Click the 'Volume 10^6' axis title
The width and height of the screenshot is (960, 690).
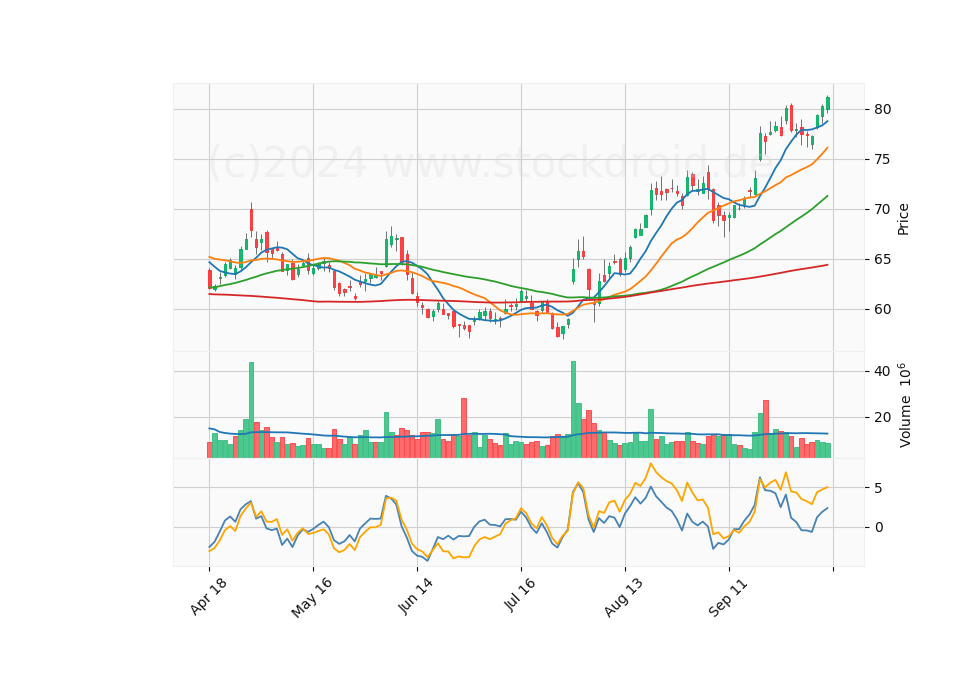pyautogui.click(x=904, y=405)
